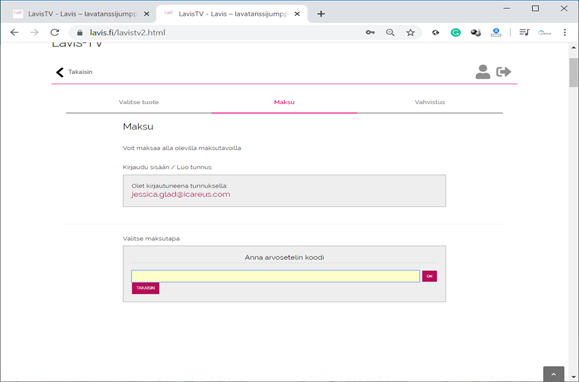Viewport: 579px width, 382px height.
Task: Open the user profile icon
Action: (483, 72)
